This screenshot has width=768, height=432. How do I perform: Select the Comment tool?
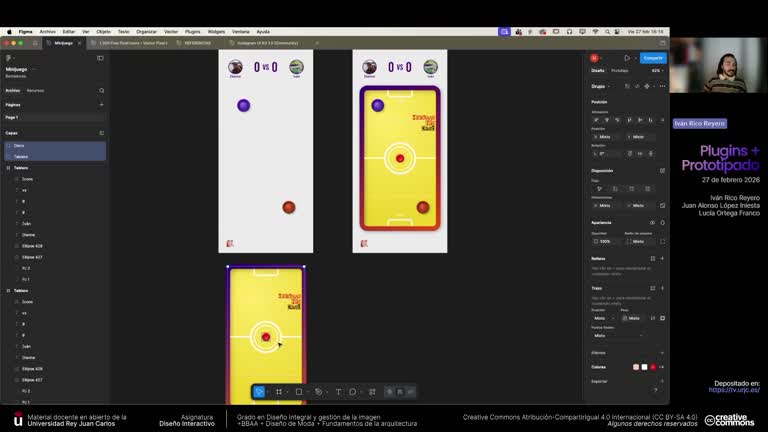point(353,392)
